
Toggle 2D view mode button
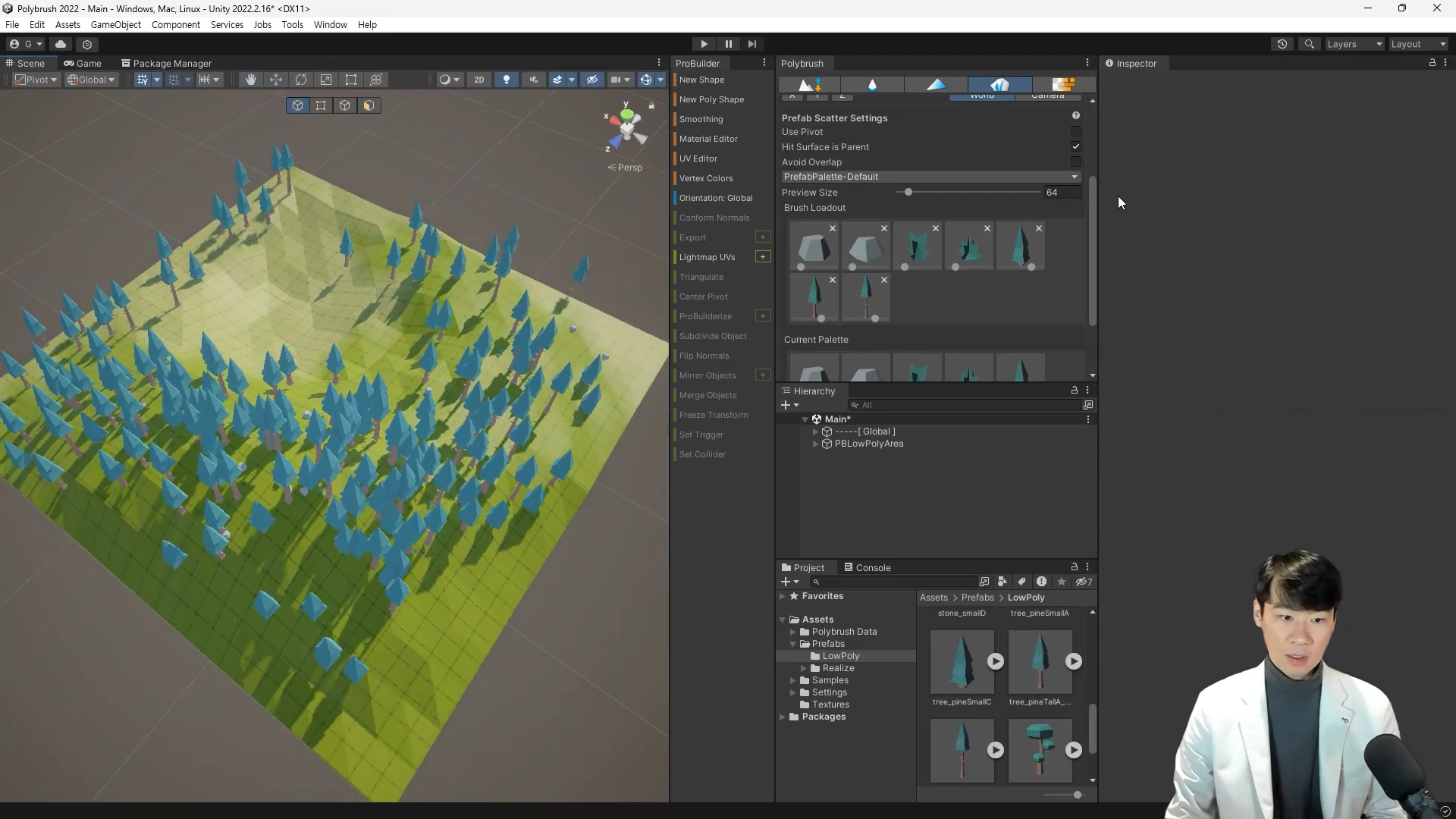pyautogui.click(x=479, y=80)
